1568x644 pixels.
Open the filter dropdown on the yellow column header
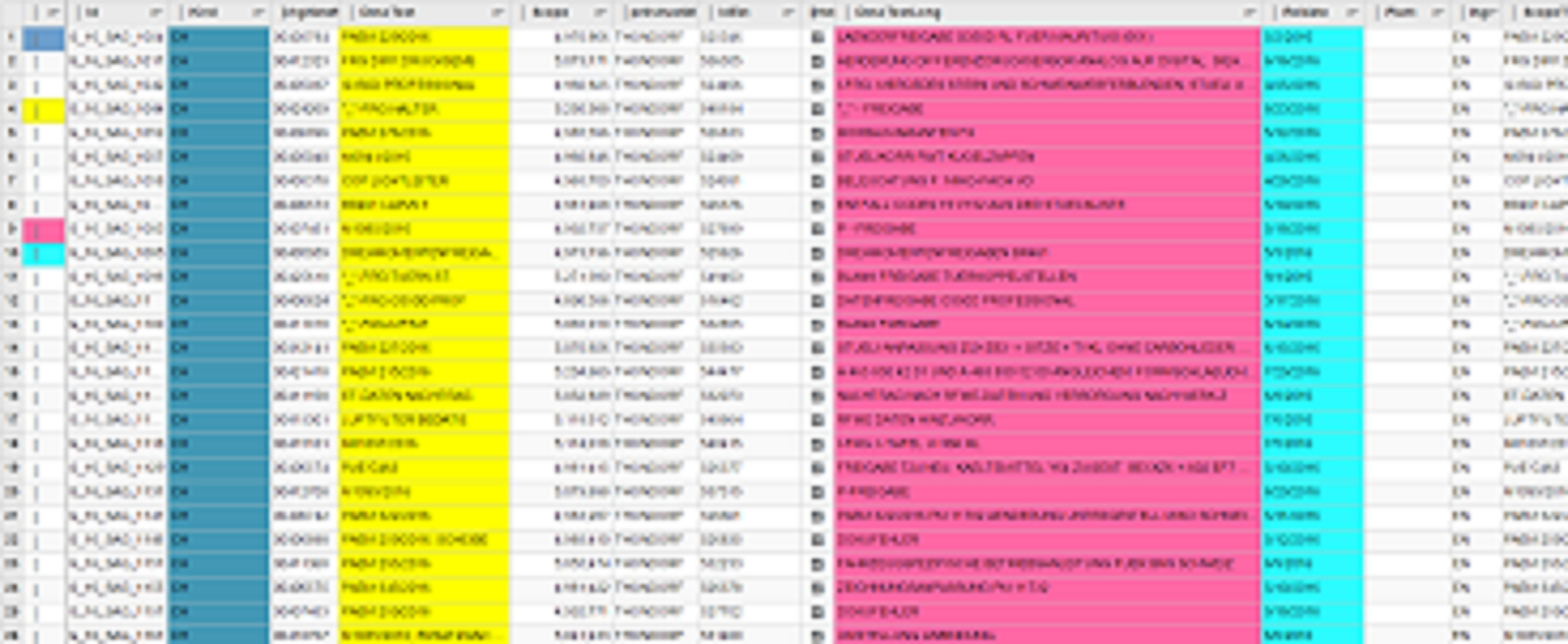click(497, 13)
